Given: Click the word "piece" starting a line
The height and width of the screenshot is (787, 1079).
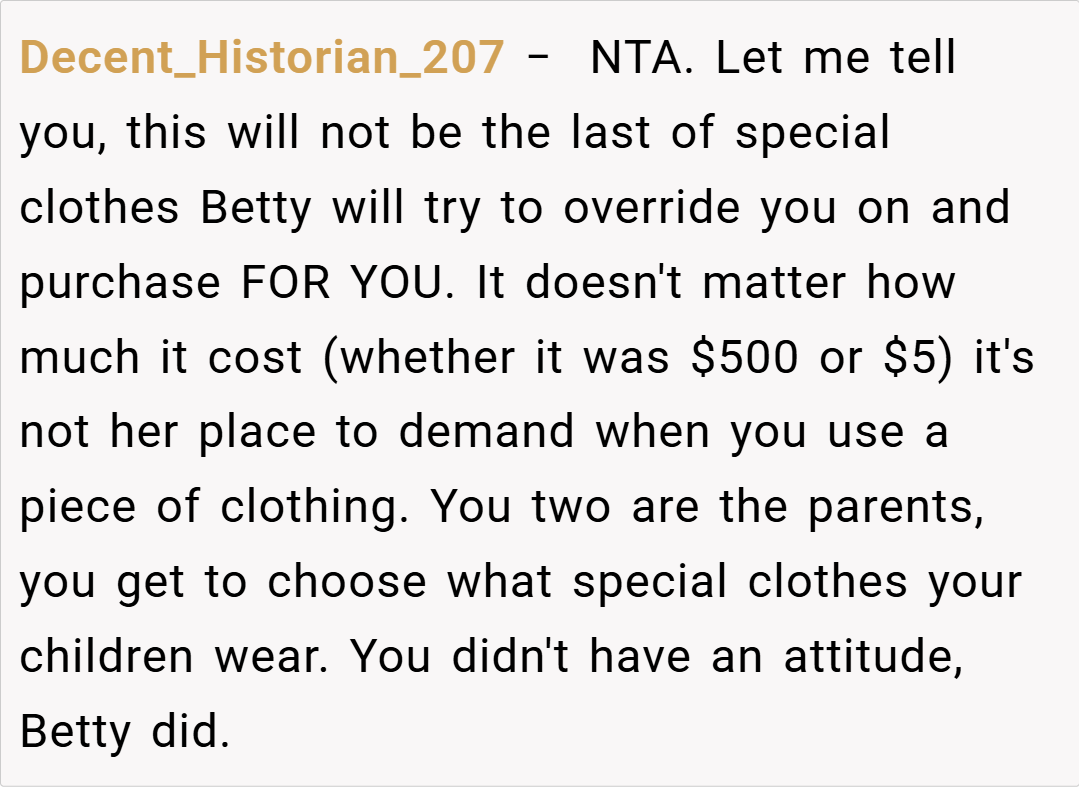Looking at the screenshot, I should (x=79, y=508).
